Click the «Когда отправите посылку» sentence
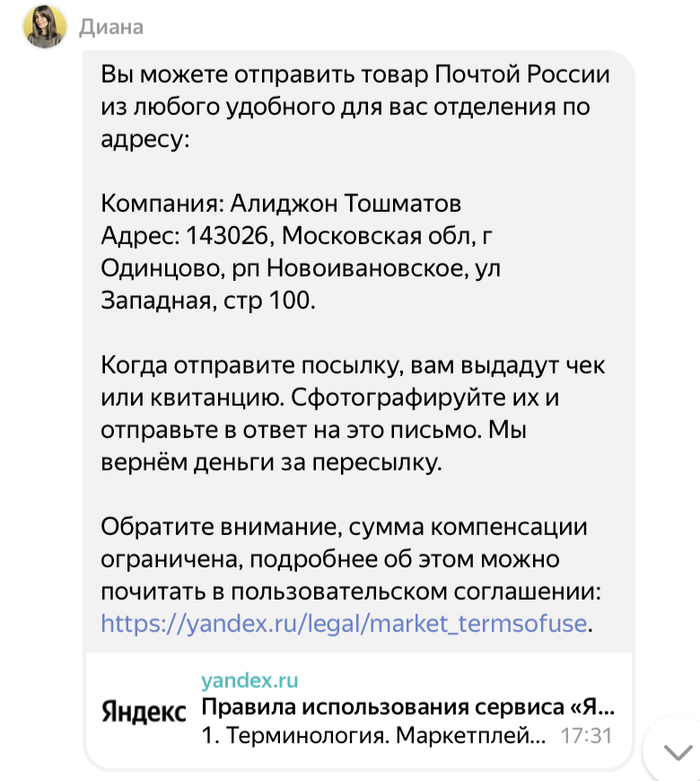The image size is (700, 781). [x=353, y=367]
